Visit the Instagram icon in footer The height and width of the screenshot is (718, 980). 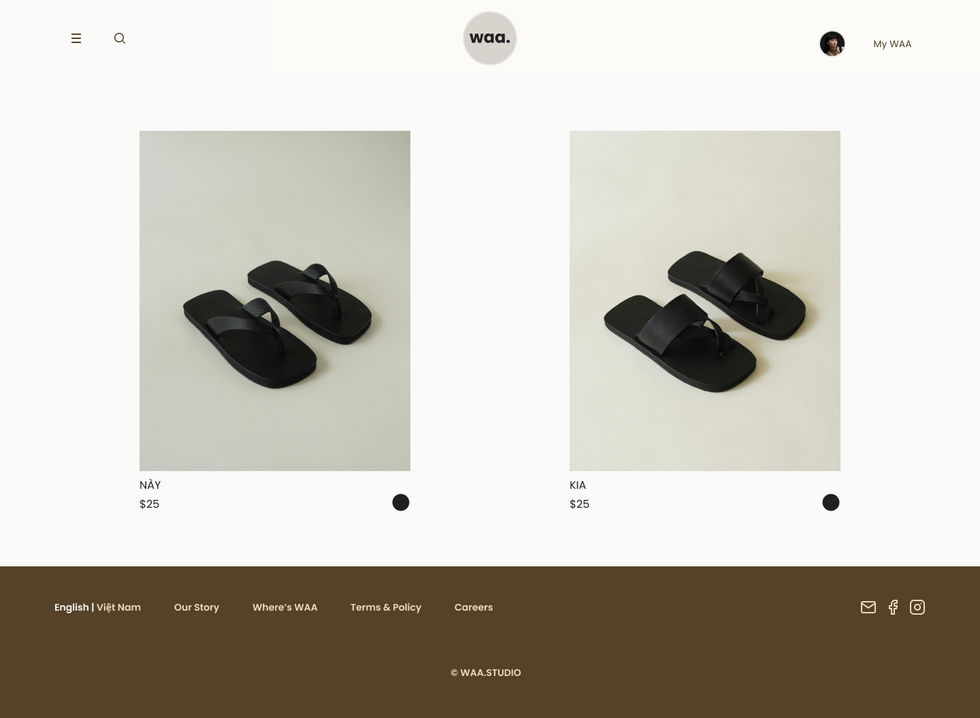917,607
